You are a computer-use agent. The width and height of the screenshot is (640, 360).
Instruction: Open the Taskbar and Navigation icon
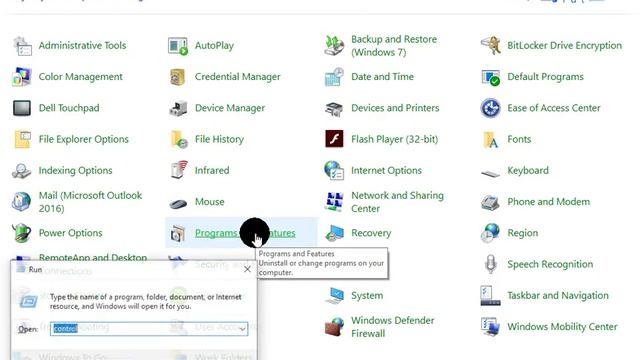pyautogui.click(x=491, y=296)
